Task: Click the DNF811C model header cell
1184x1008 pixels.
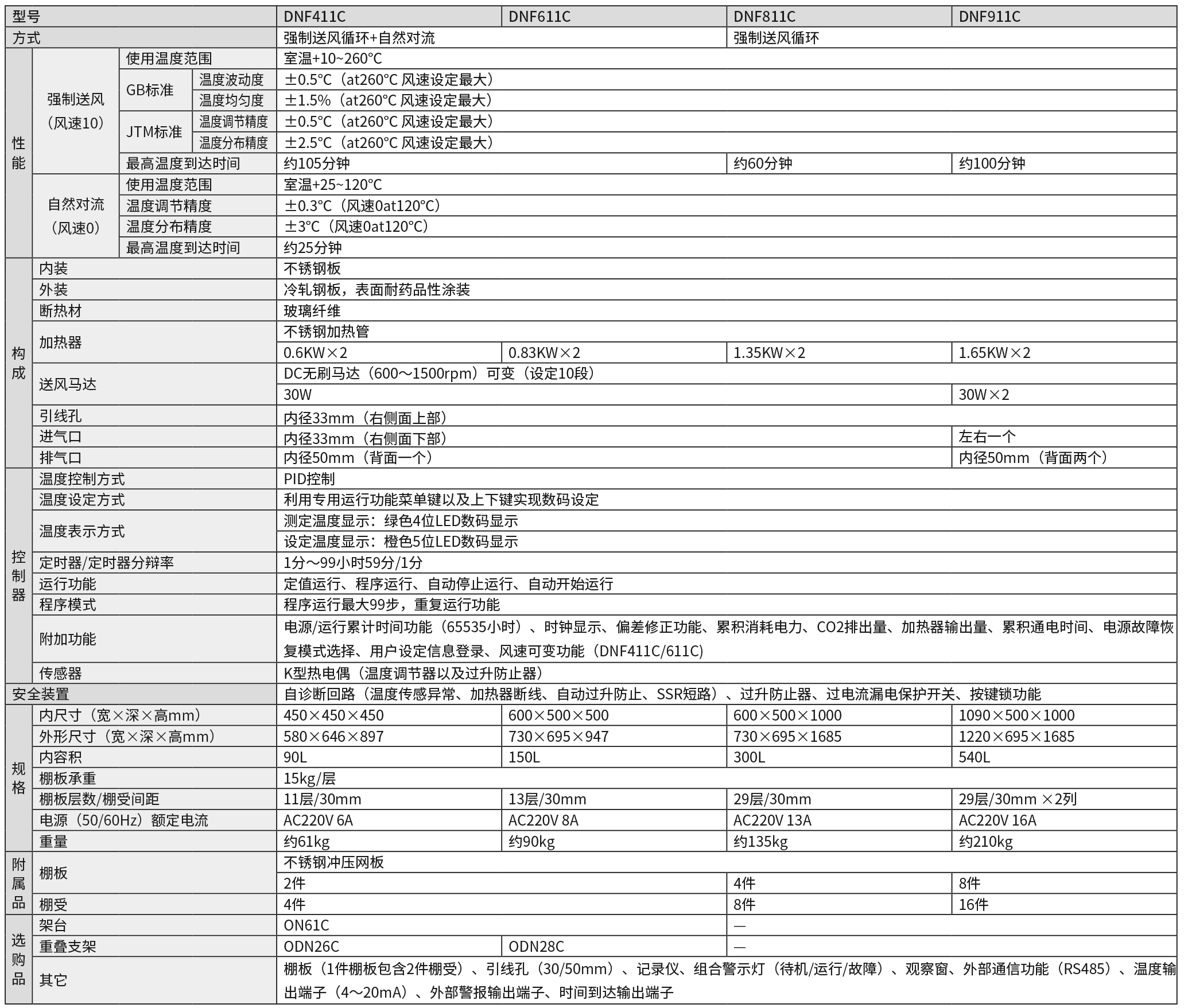Action: coord(839,17)
